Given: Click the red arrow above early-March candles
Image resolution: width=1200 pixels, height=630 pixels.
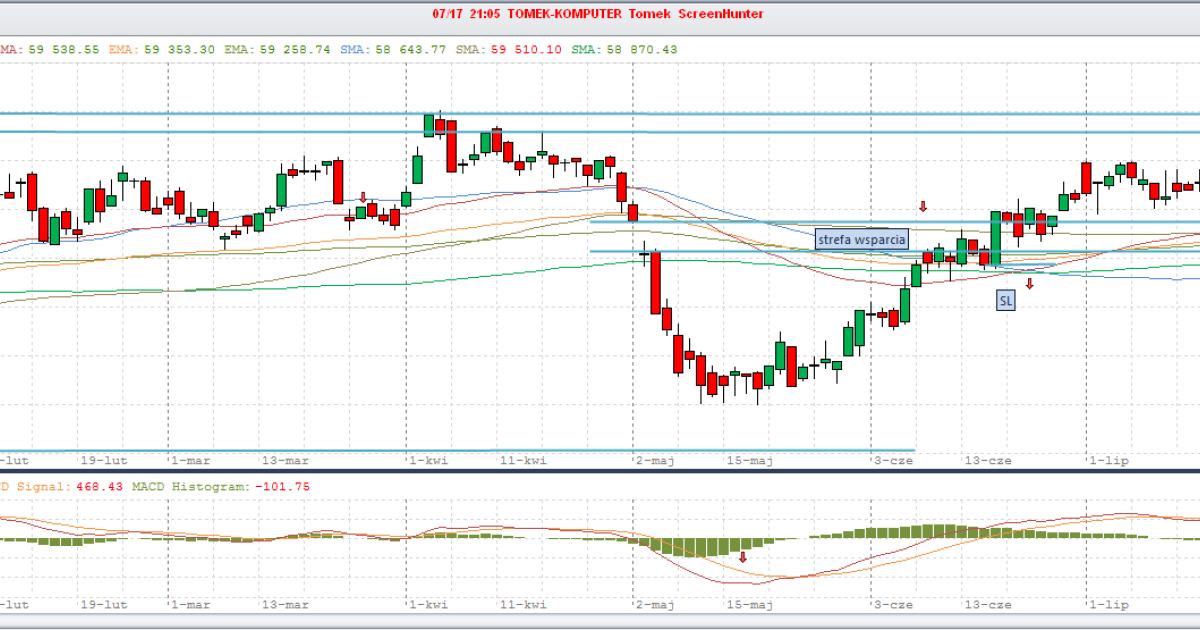Looking at the screenshot, I should point(363,197).
